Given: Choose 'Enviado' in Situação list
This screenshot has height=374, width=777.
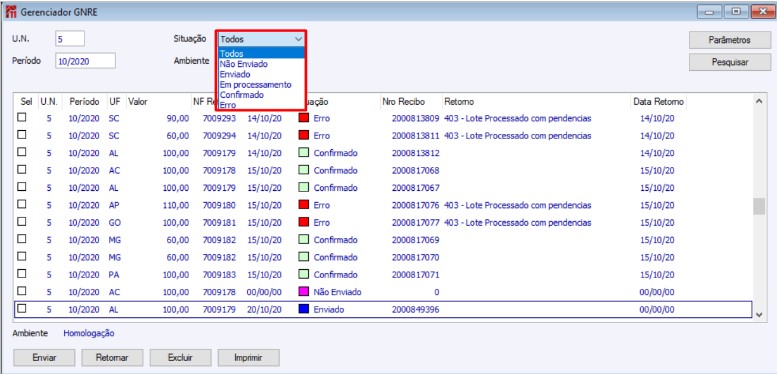Looking at the screenshot, I should (x=261, y=74).
